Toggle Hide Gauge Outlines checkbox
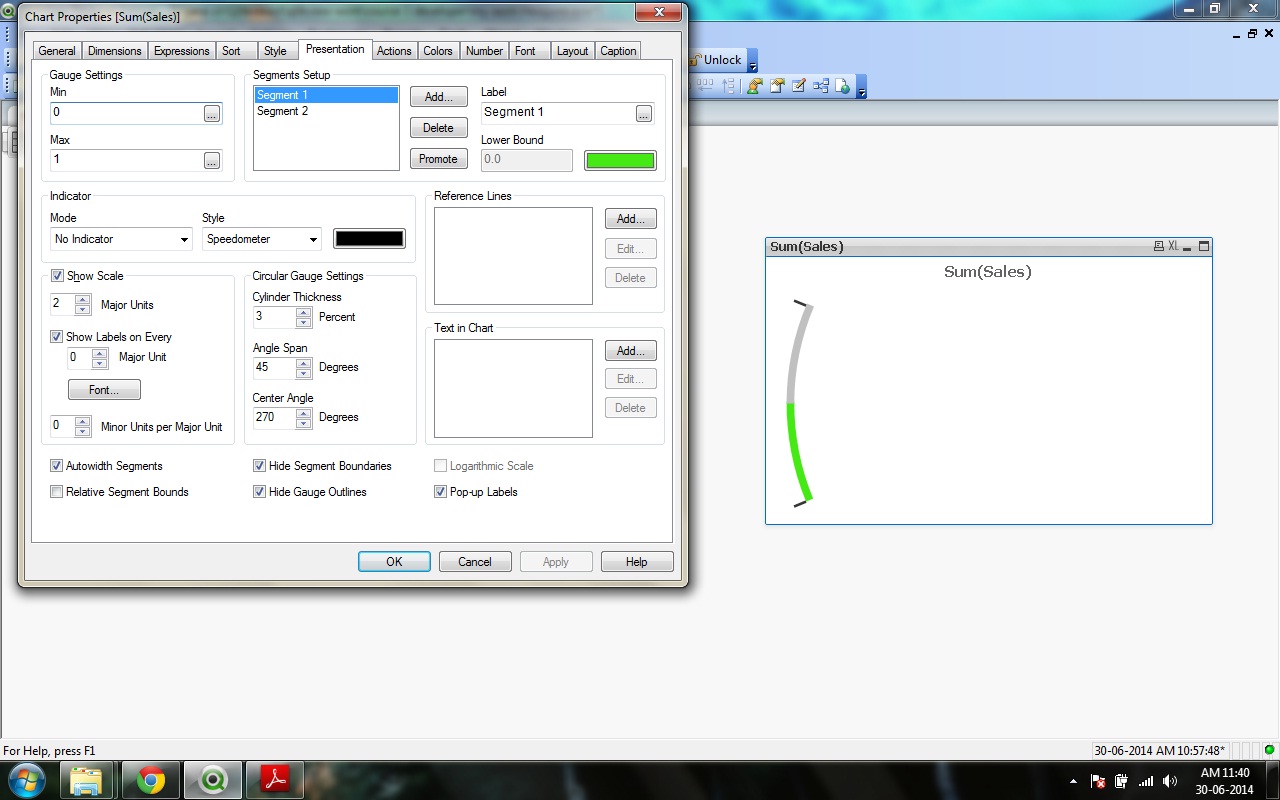This screenshot has width=1280, height=800. tap(260, 492)
